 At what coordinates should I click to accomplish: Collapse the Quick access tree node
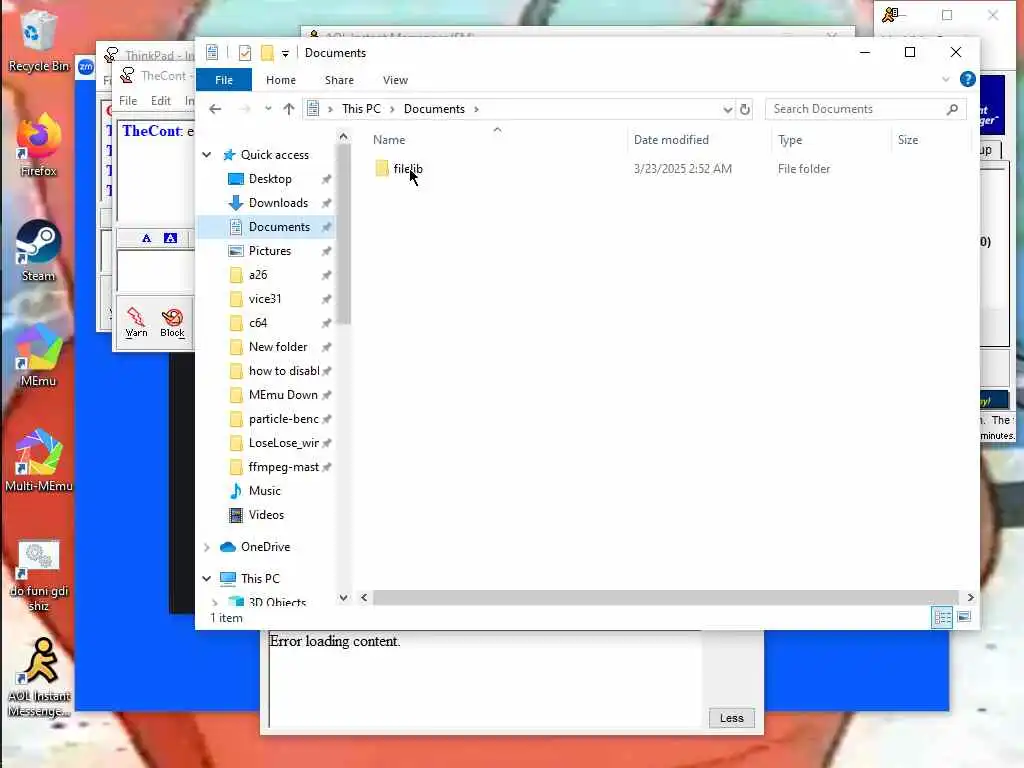click(206, 155)
